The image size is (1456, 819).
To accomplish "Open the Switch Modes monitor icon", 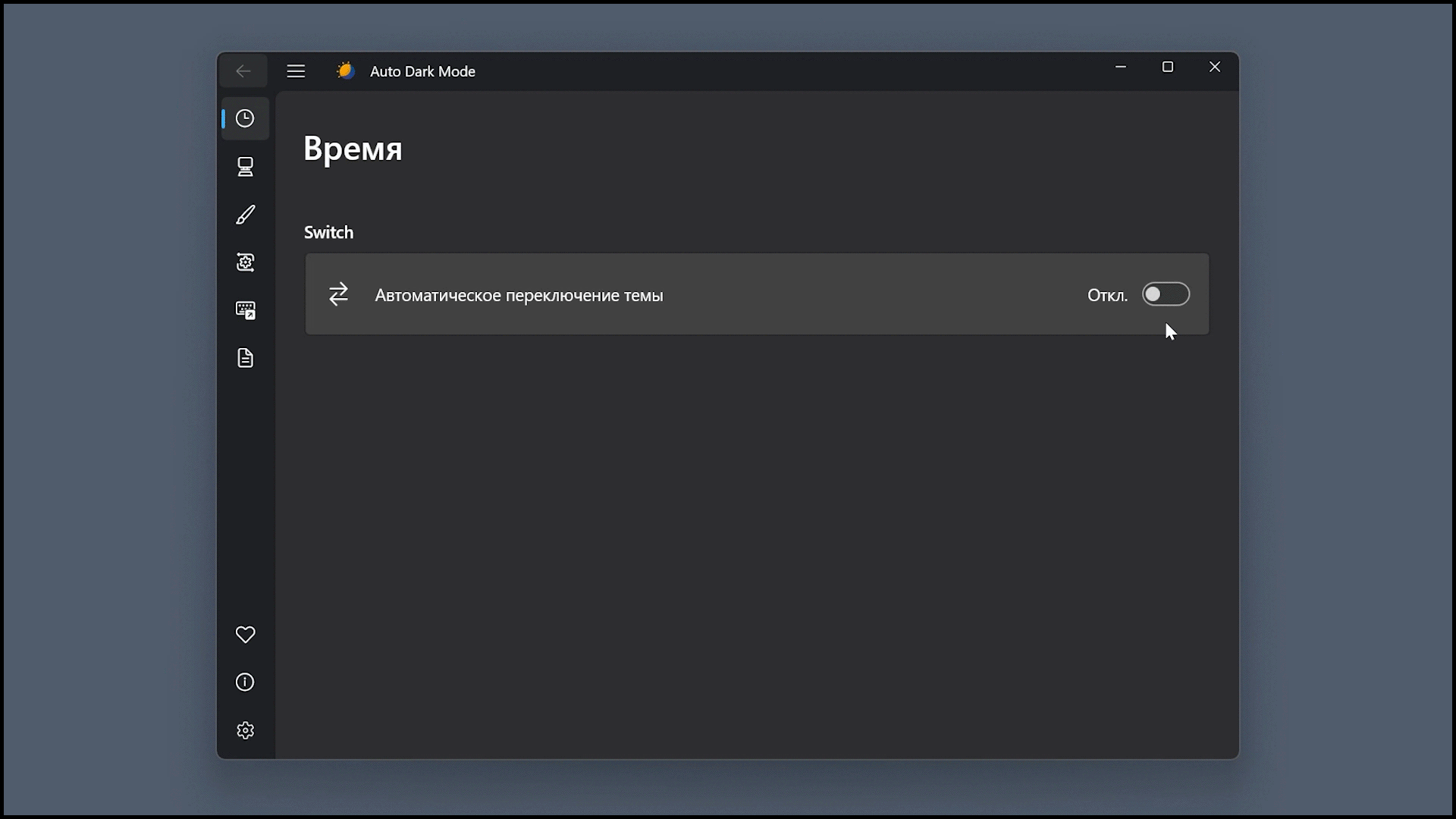I will (x=245, y=167).
